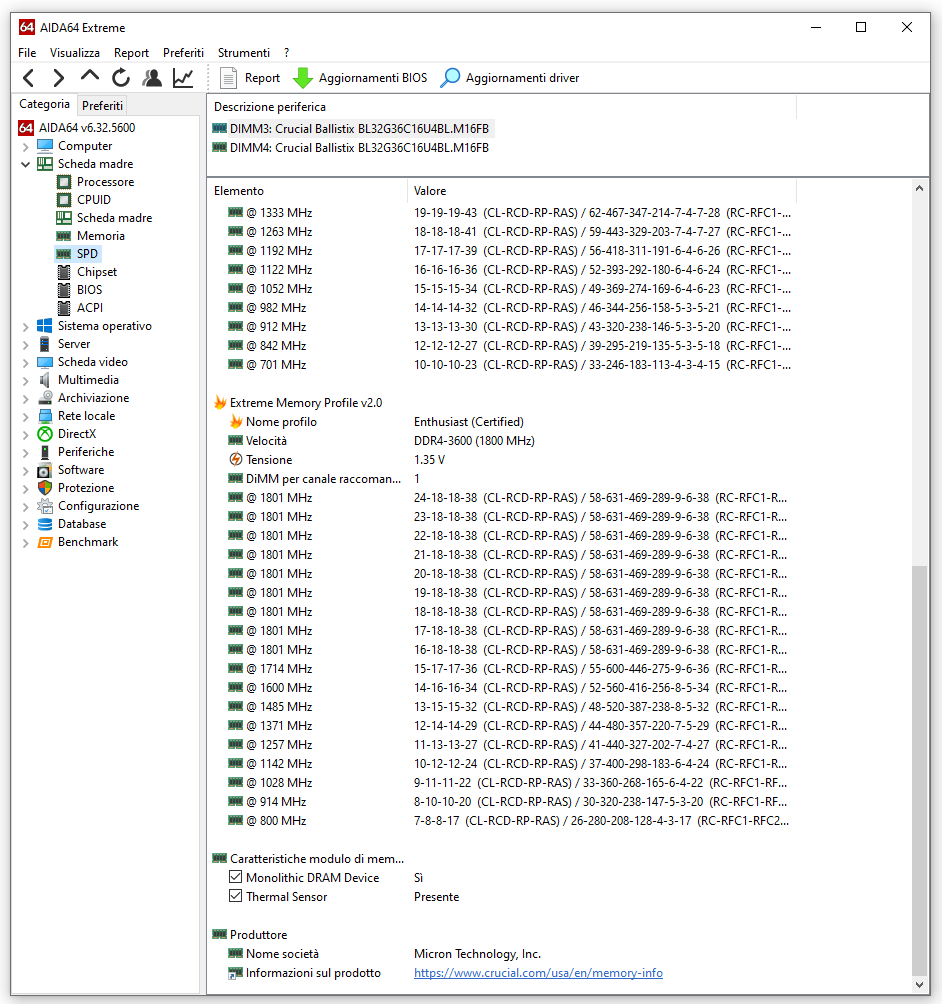Open the Visualizza menu

tap(75, 53)
